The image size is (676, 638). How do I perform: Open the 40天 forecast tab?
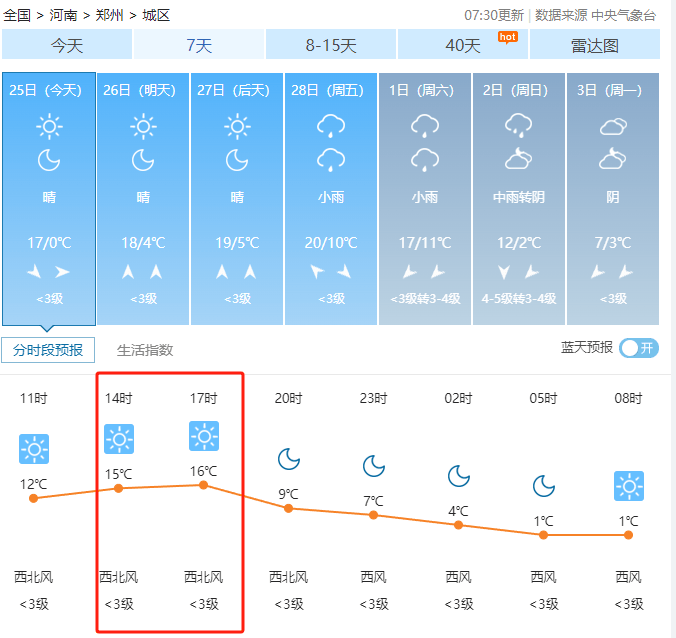(x=463, y=44)
